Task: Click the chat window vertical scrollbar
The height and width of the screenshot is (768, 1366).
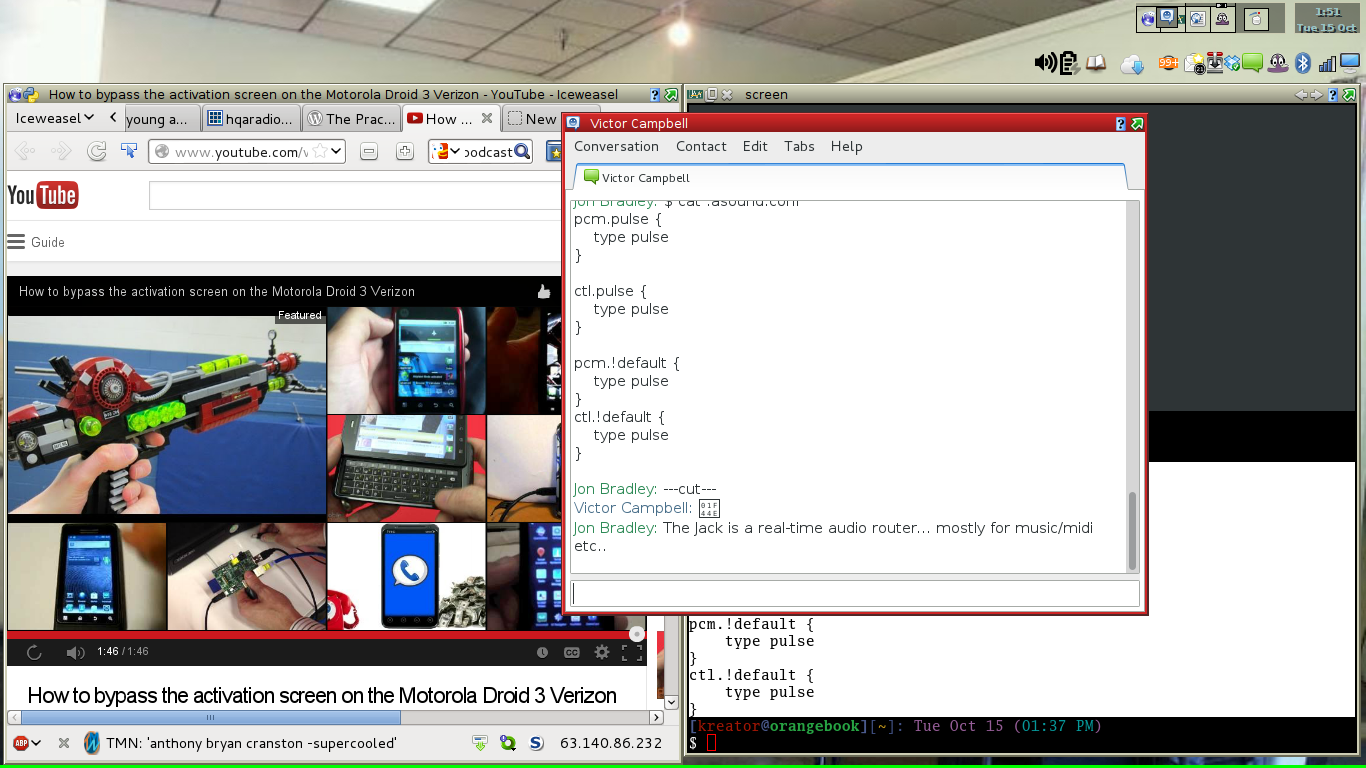Action: tap(1133, 530)
